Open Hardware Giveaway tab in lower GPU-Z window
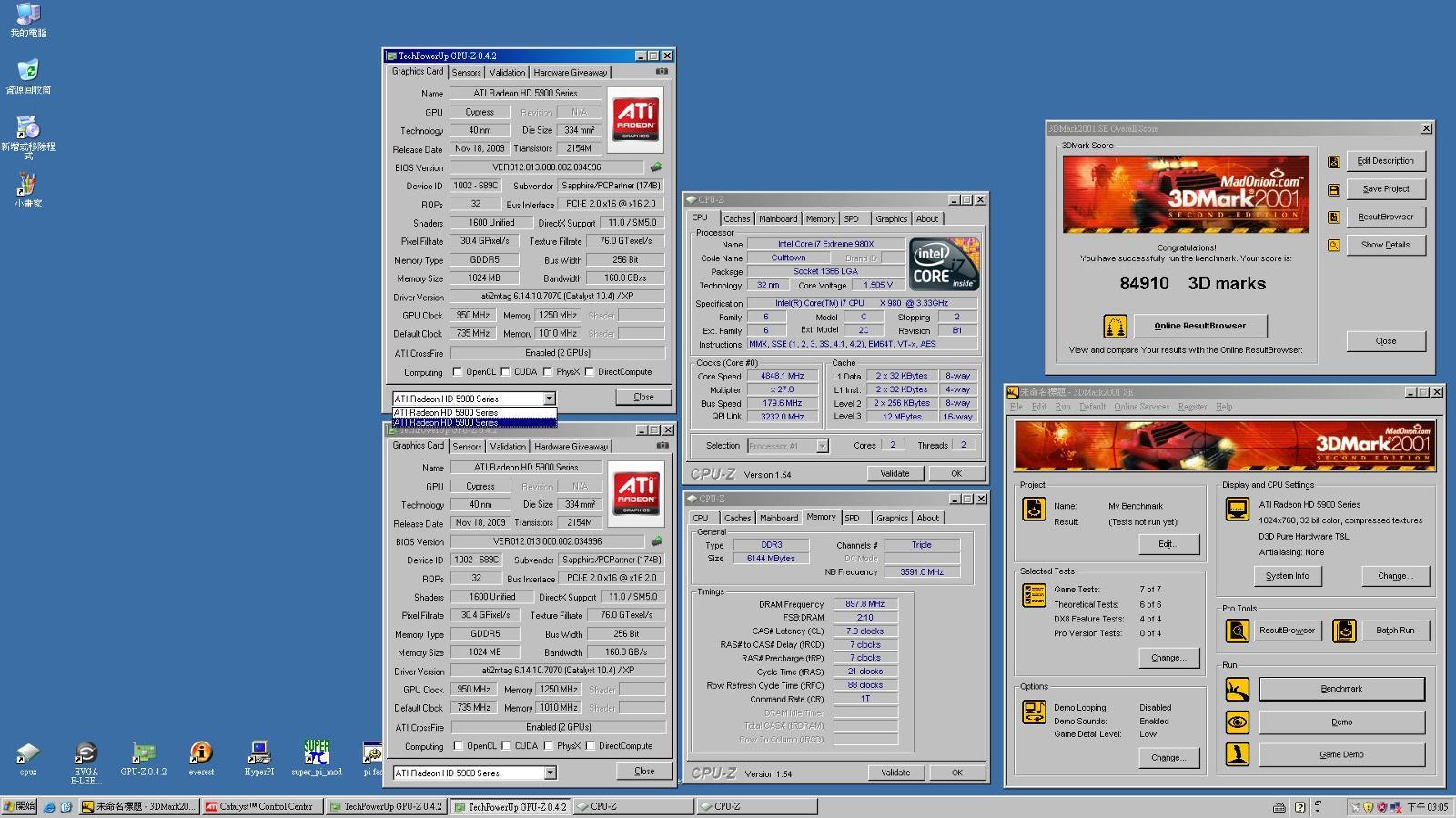1456x818 pixels. tap(571, 446)
